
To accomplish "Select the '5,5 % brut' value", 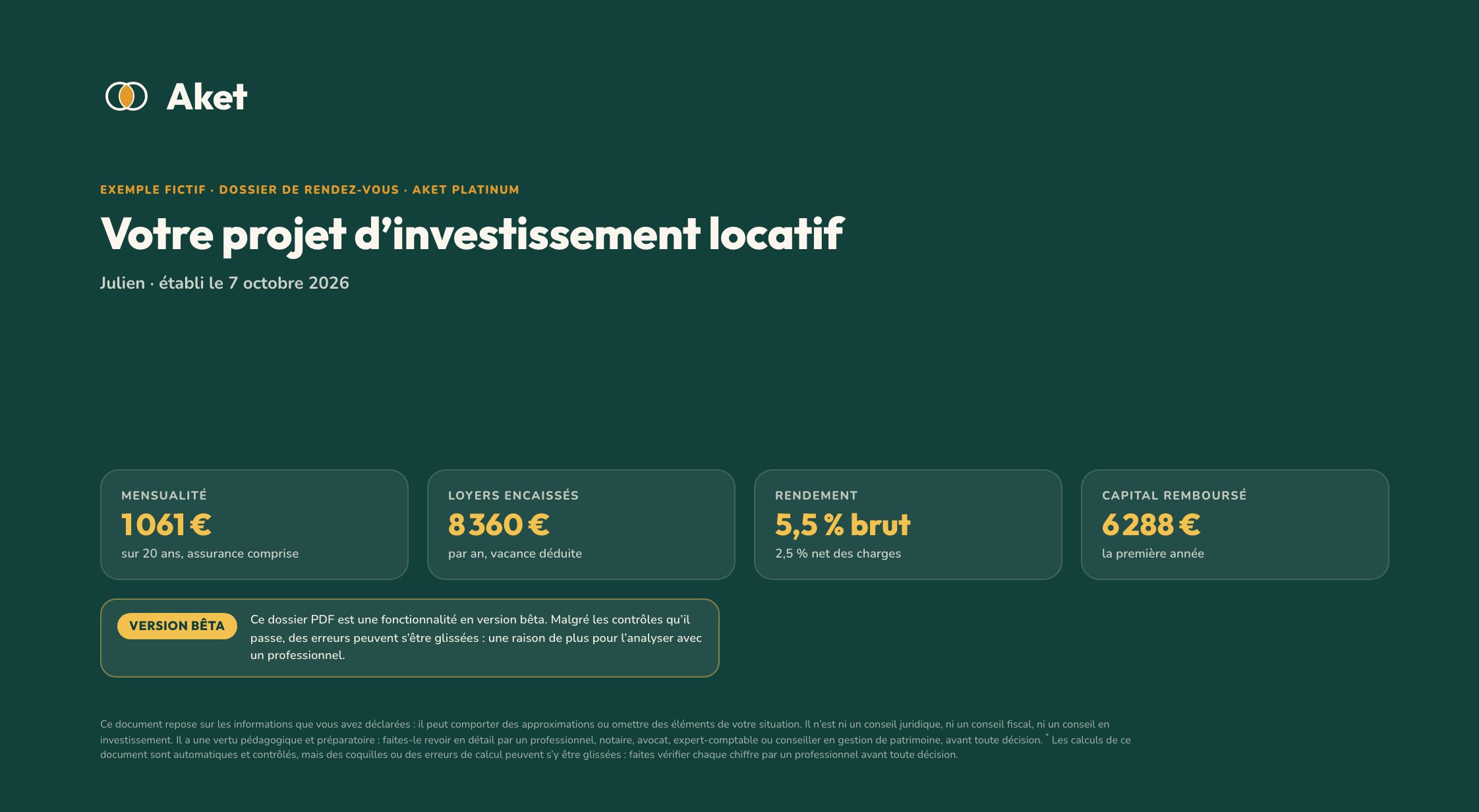I will pyautogui.click(x=843, y=525).
